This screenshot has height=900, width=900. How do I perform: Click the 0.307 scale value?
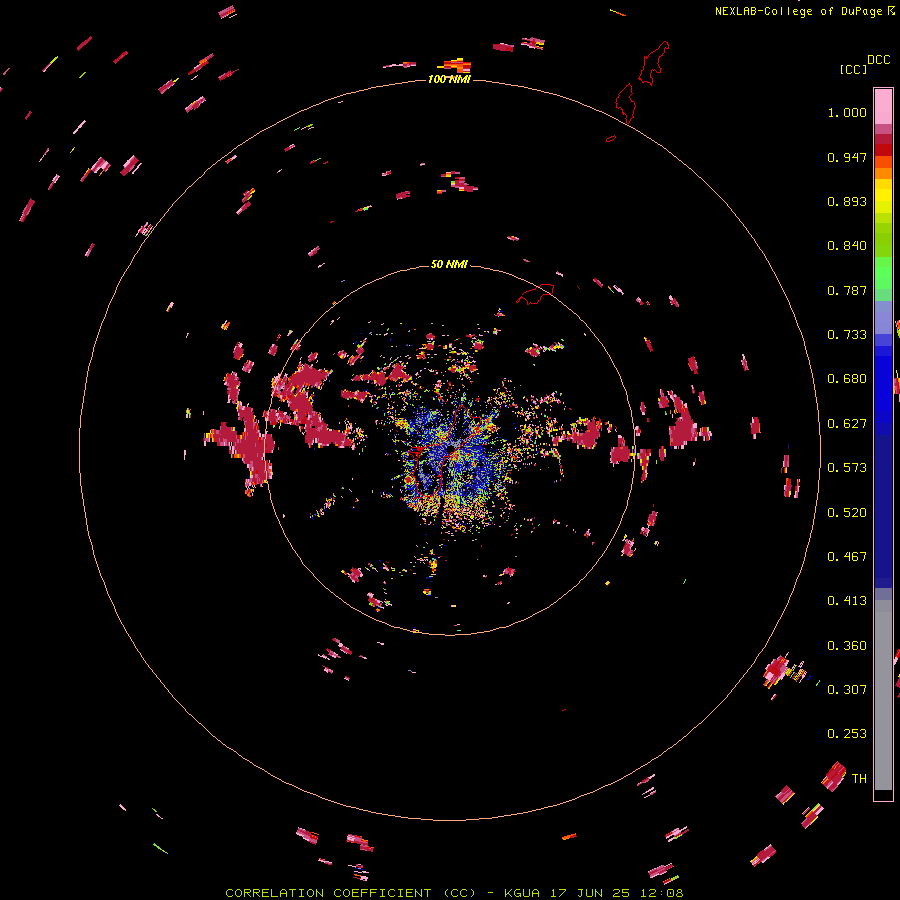[847, 690]
